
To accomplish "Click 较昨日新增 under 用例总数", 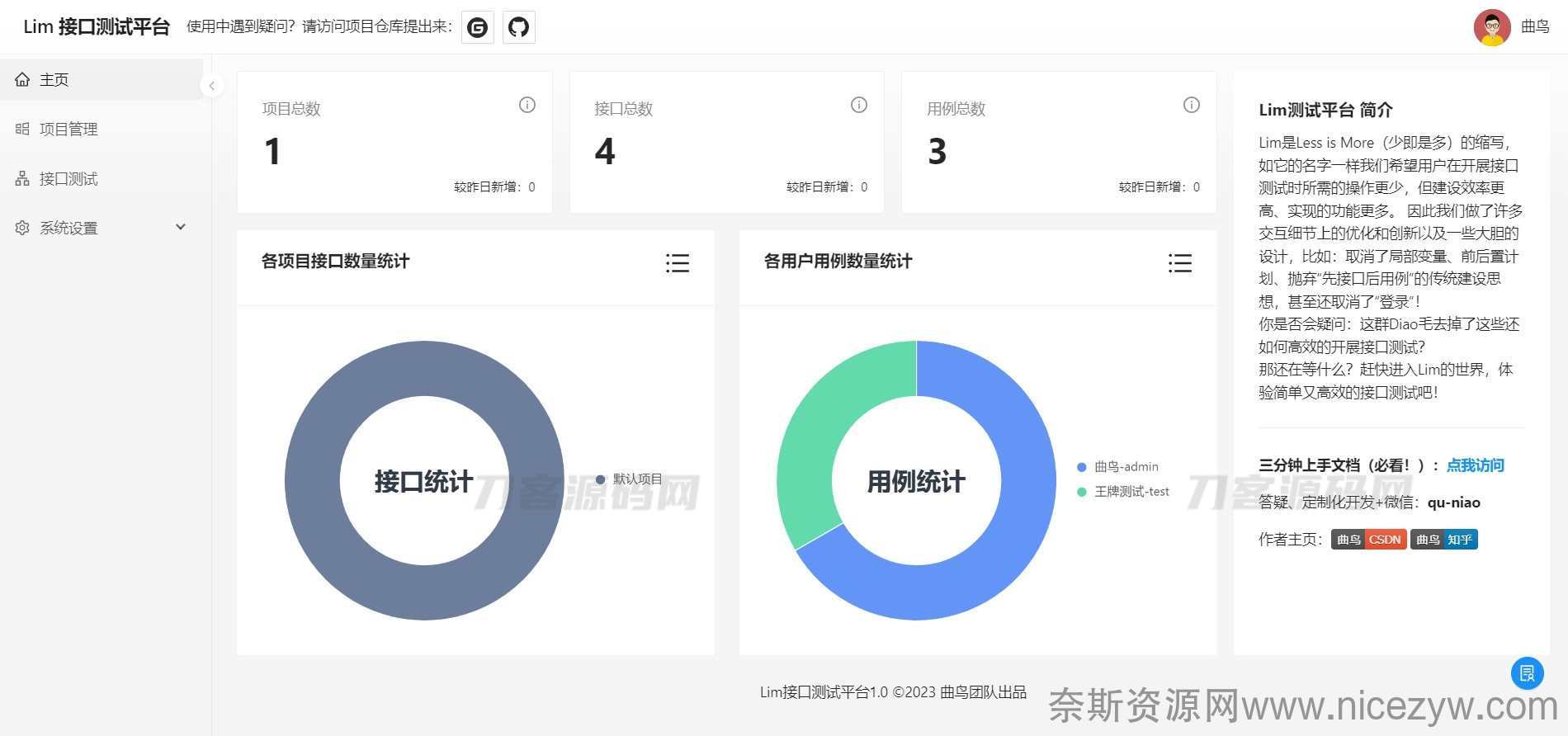I will [x=1159, y=187].
